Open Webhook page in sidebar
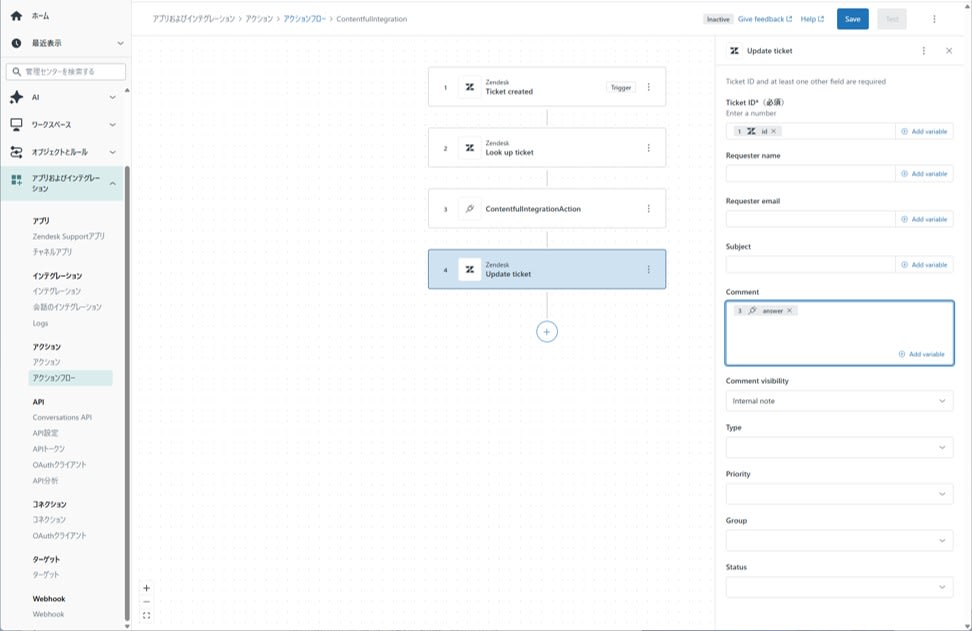Viewport: 972px width, 631px height. click(48, 614)
